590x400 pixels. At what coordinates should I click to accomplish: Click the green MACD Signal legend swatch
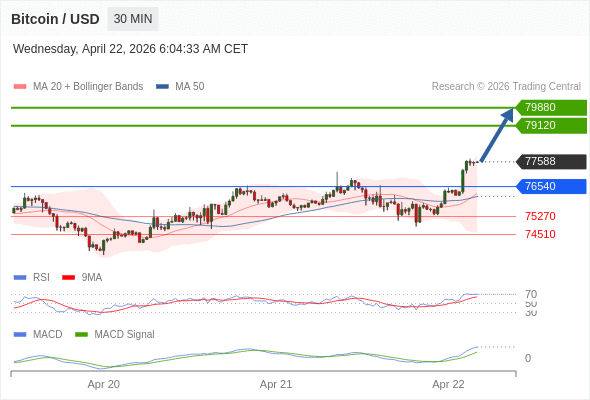coord(81,335)
